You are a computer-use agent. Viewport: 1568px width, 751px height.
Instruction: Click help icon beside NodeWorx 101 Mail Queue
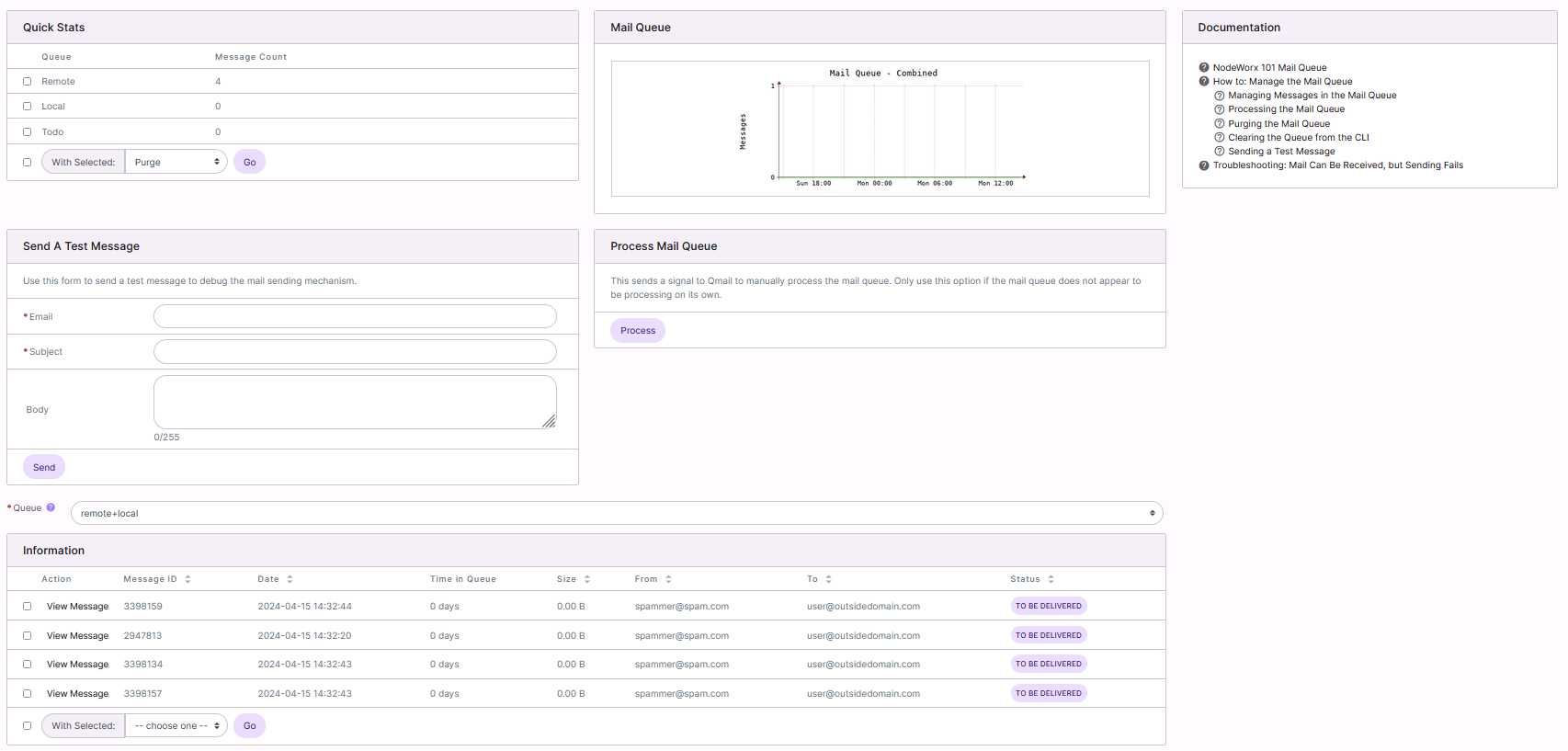1203,67
